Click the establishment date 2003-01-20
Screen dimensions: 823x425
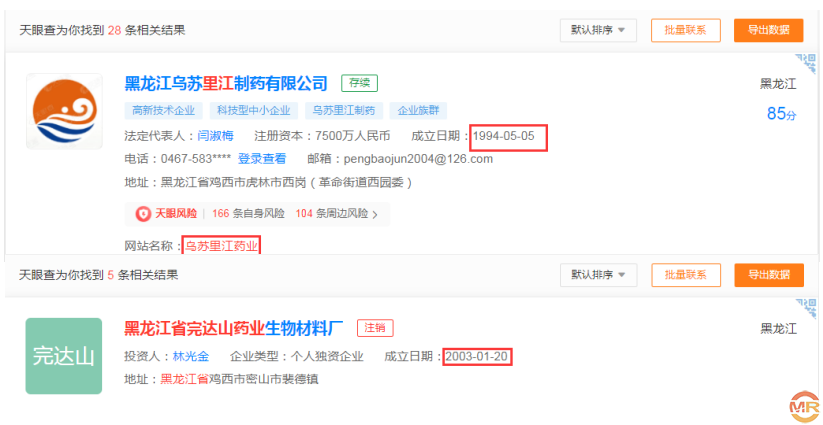pos(477,357)
